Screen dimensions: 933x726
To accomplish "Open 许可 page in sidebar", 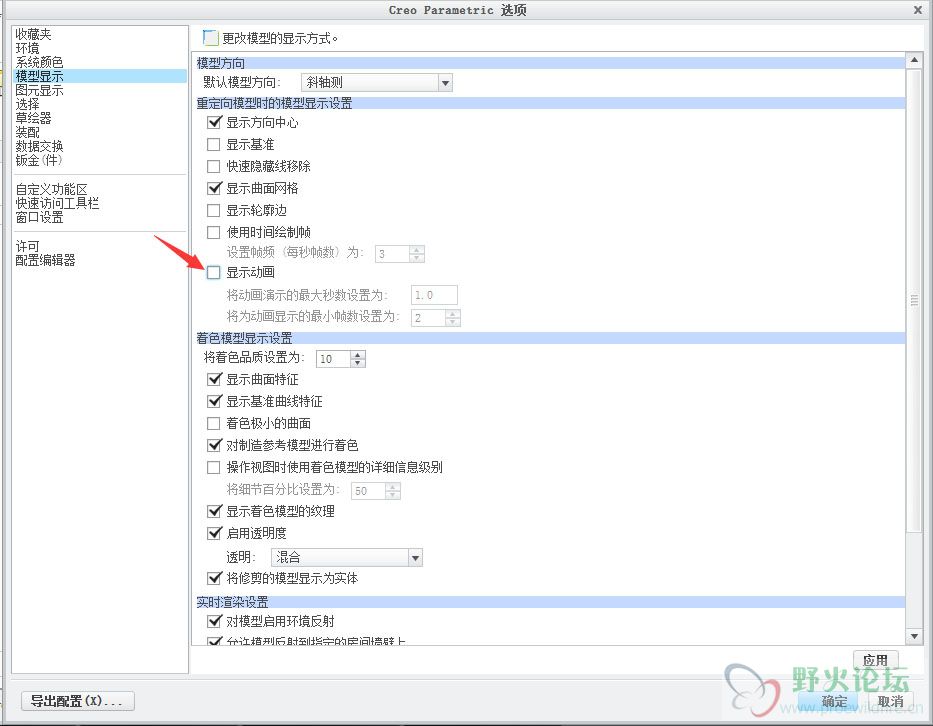I will pyautogui.click(x=27, y=246).
